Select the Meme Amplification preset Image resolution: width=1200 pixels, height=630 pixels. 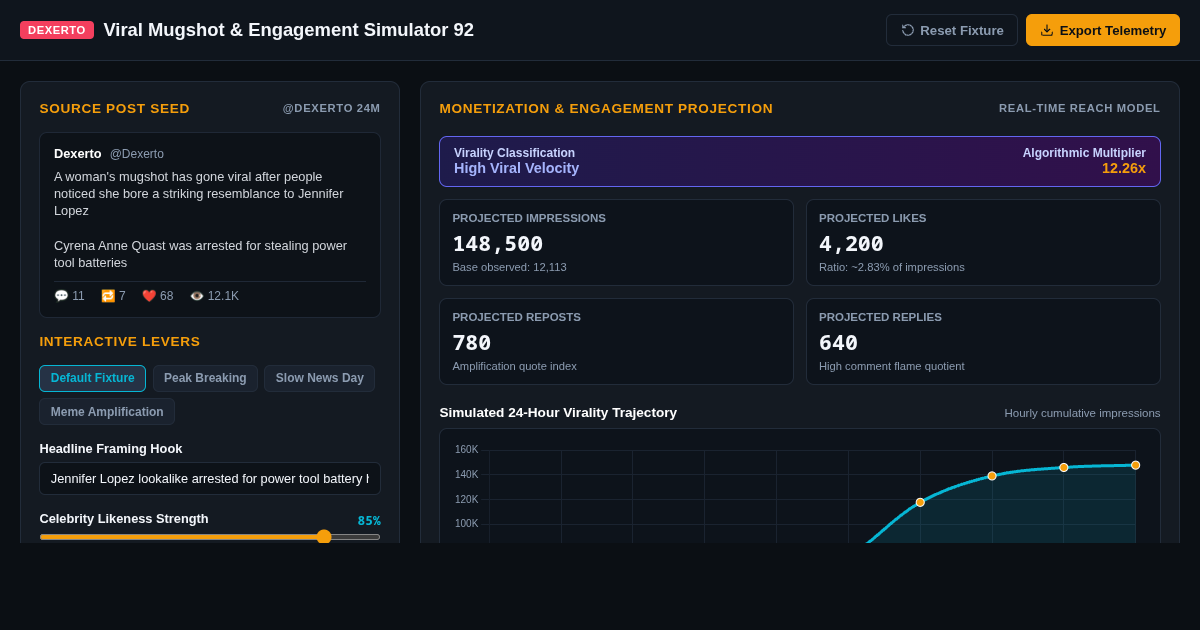(x=107, y=412)
